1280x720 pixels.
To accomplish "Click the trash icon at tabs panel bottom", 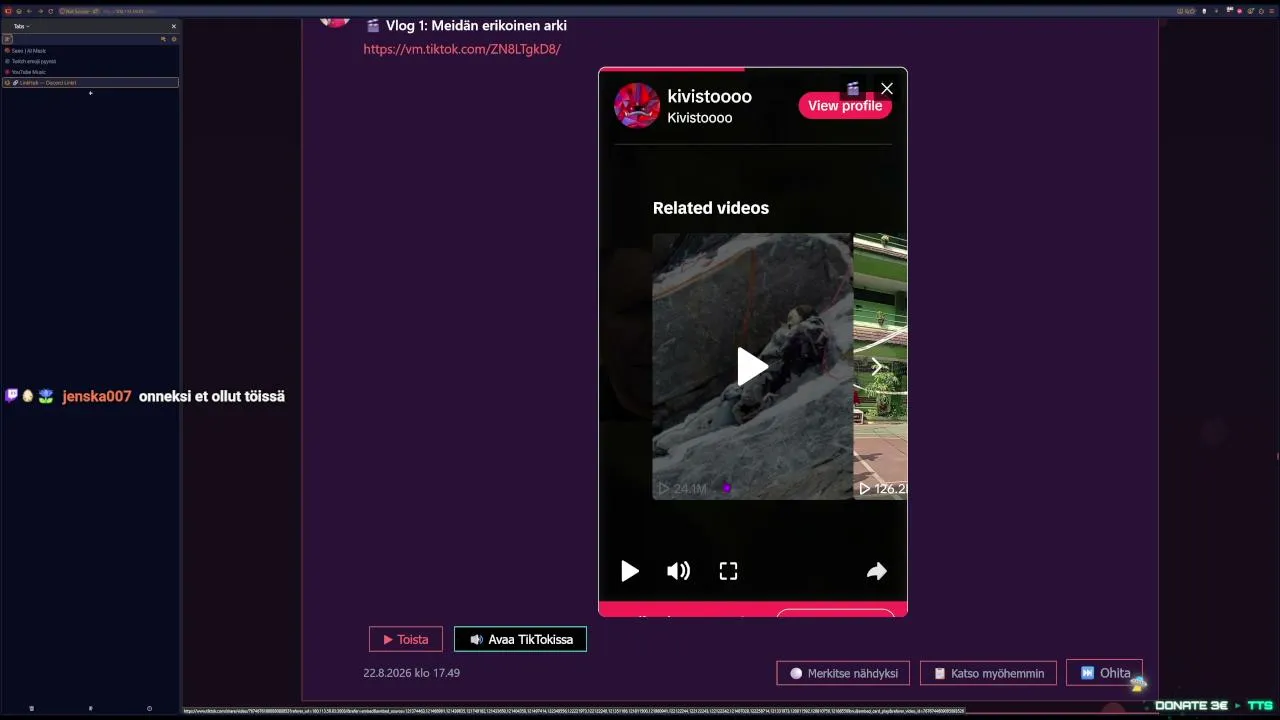I will [x=31, y=708].
